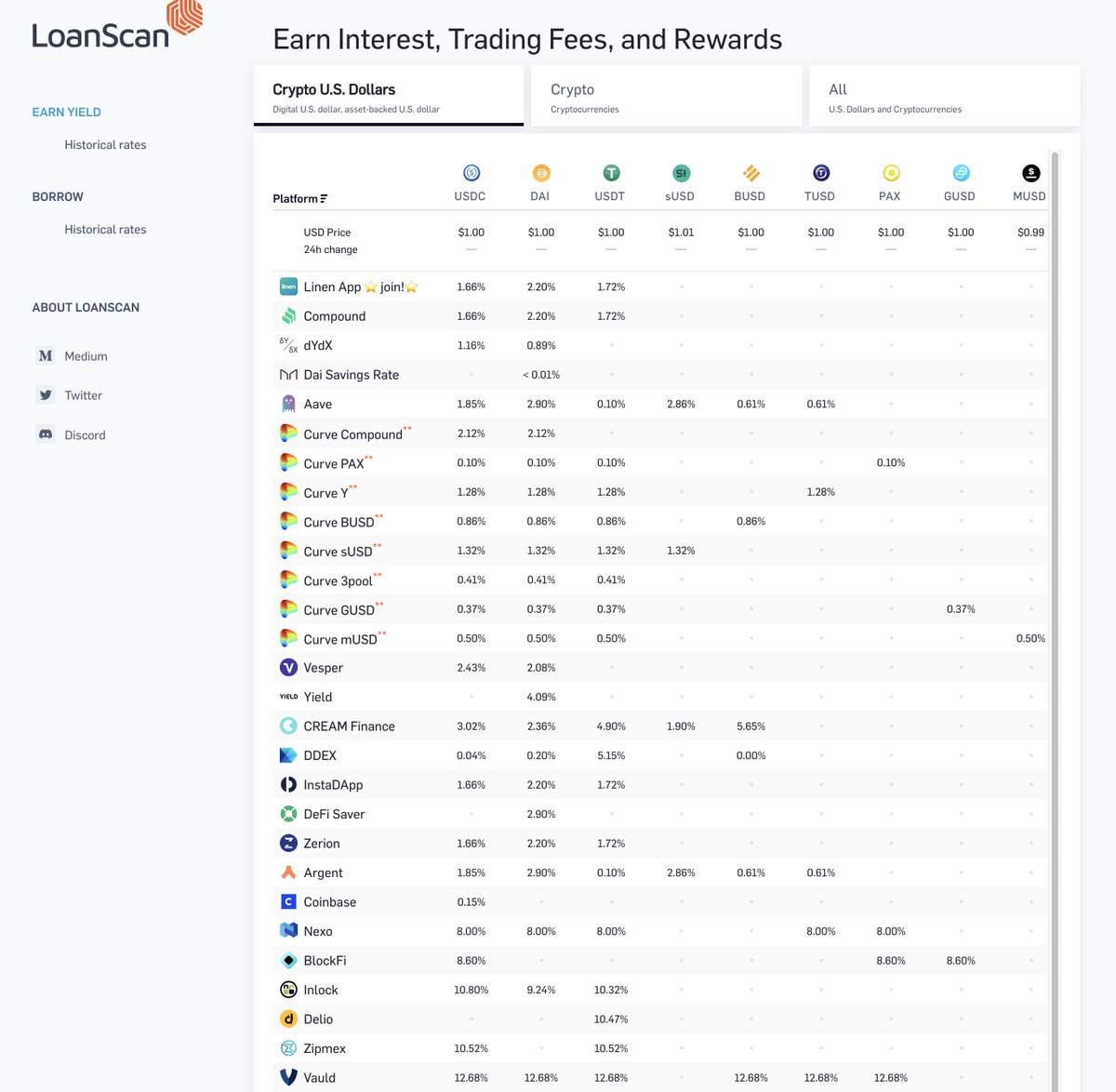Open Historical rates under Borrow
1116x1092 pixels.
pos(105,229)
